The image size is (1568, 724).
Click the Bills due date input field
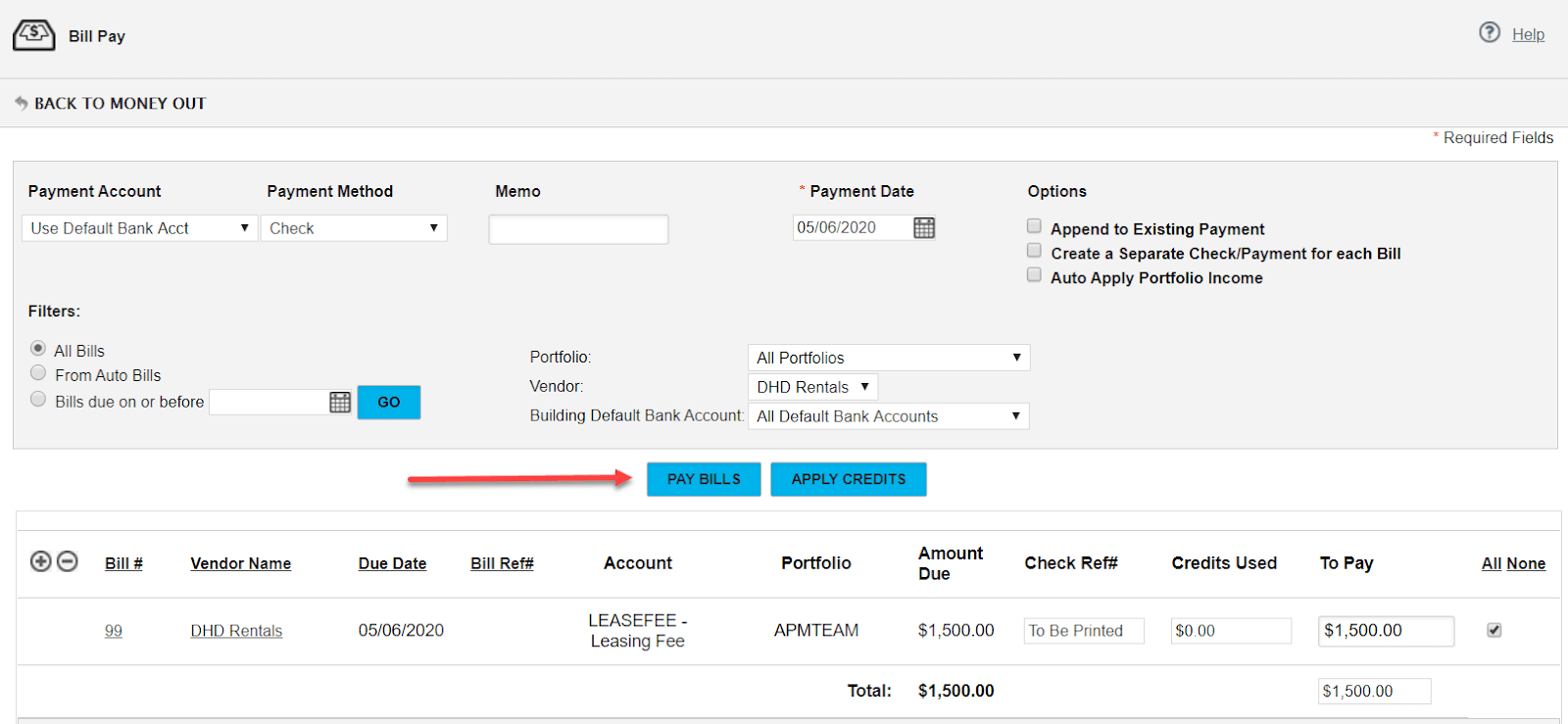point(268,402)
